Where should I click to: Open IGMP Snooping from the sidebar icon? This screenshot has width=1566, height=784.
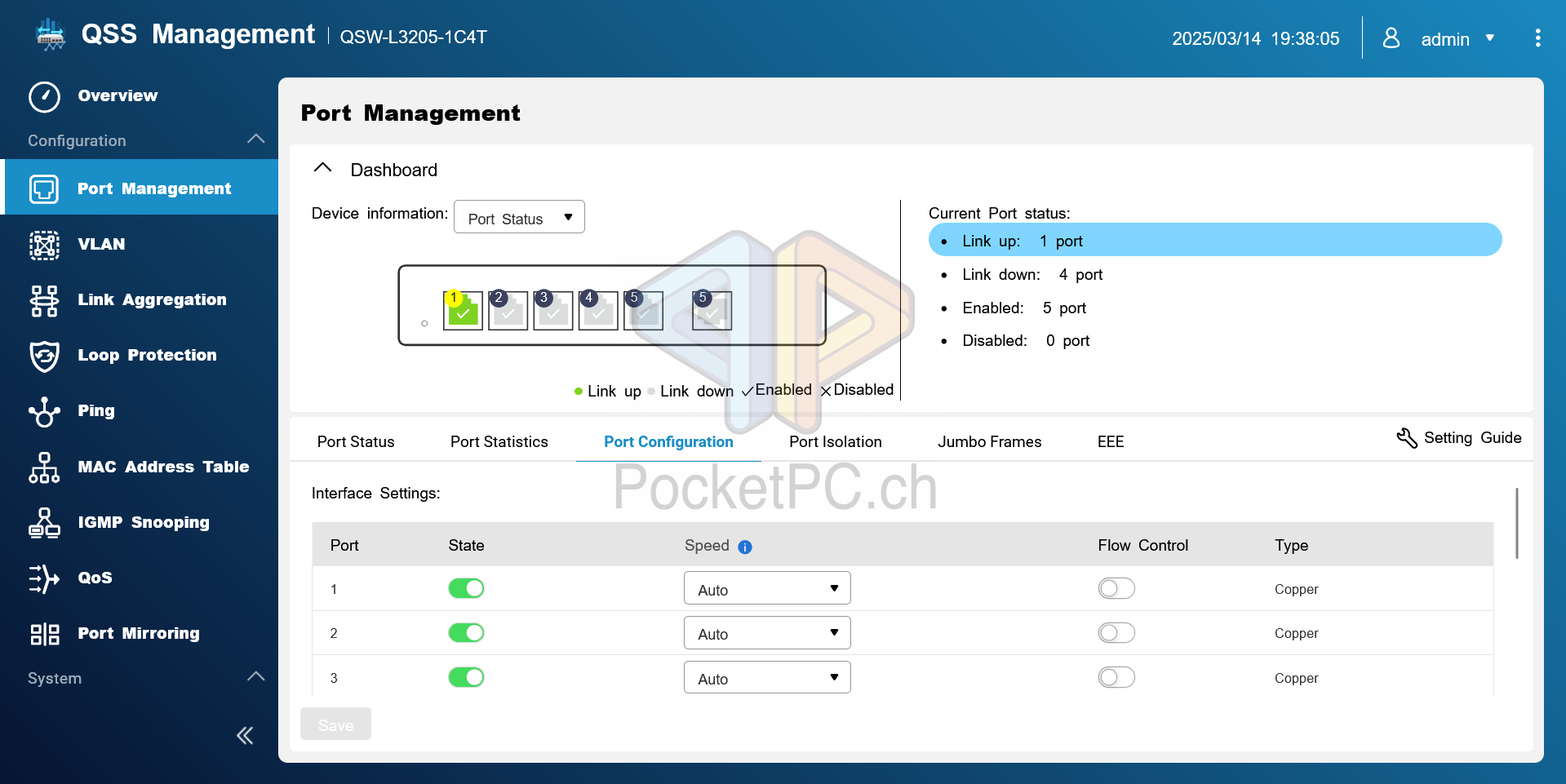pos(44,523)
